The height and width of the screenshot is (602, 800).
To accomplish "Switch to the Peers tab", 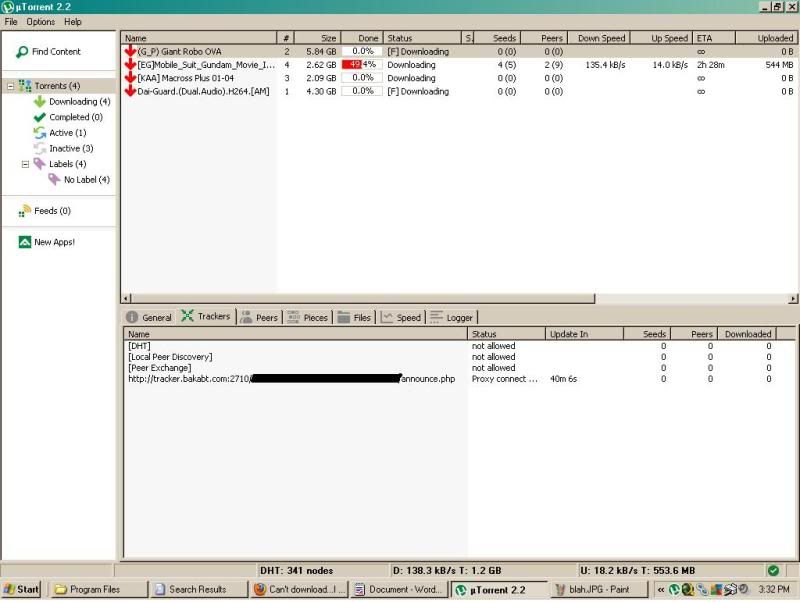I will 259,317.
